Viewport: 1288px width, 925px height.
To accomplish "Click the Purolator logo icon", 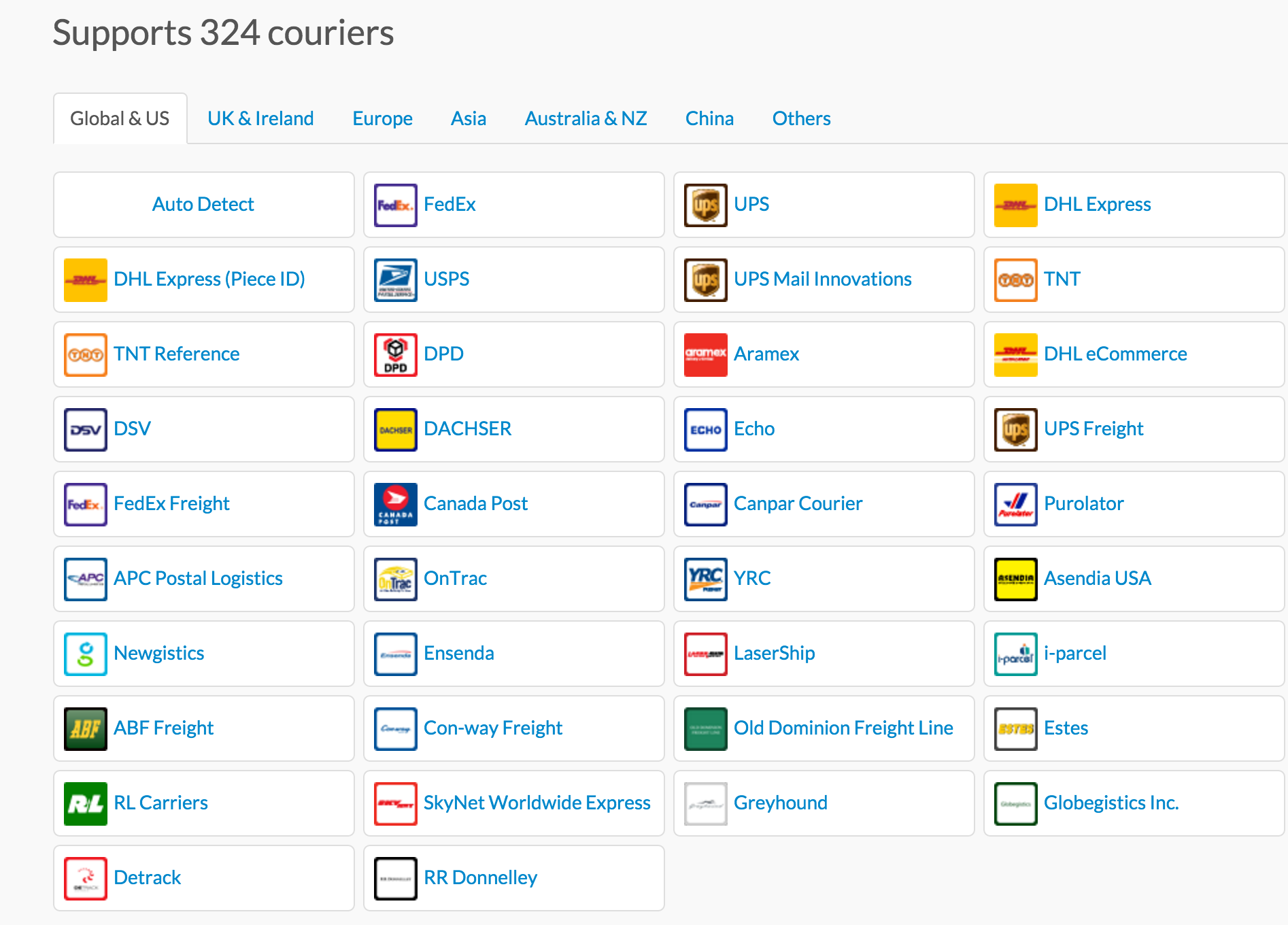I will (x=1015, y=504).
